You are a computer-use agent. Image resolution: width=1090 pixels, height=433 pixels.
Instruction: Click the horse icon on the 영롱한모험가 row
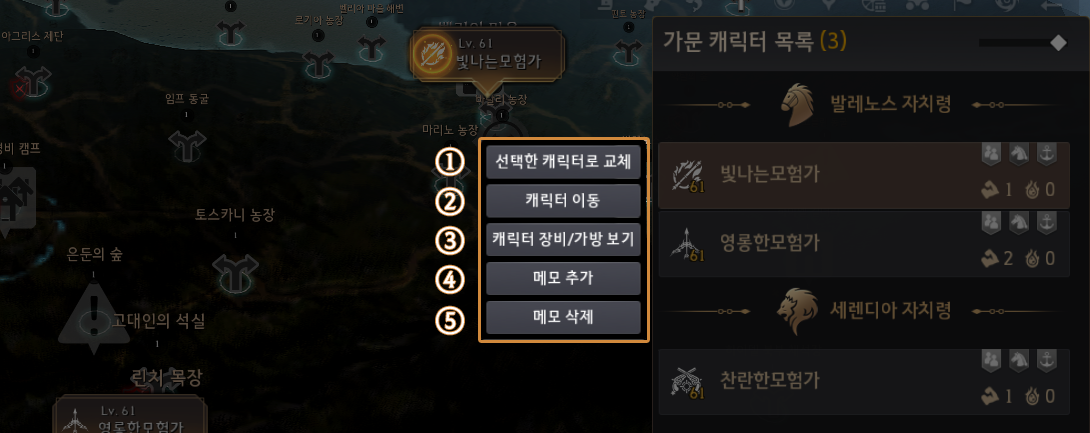tap(1016, 222)
